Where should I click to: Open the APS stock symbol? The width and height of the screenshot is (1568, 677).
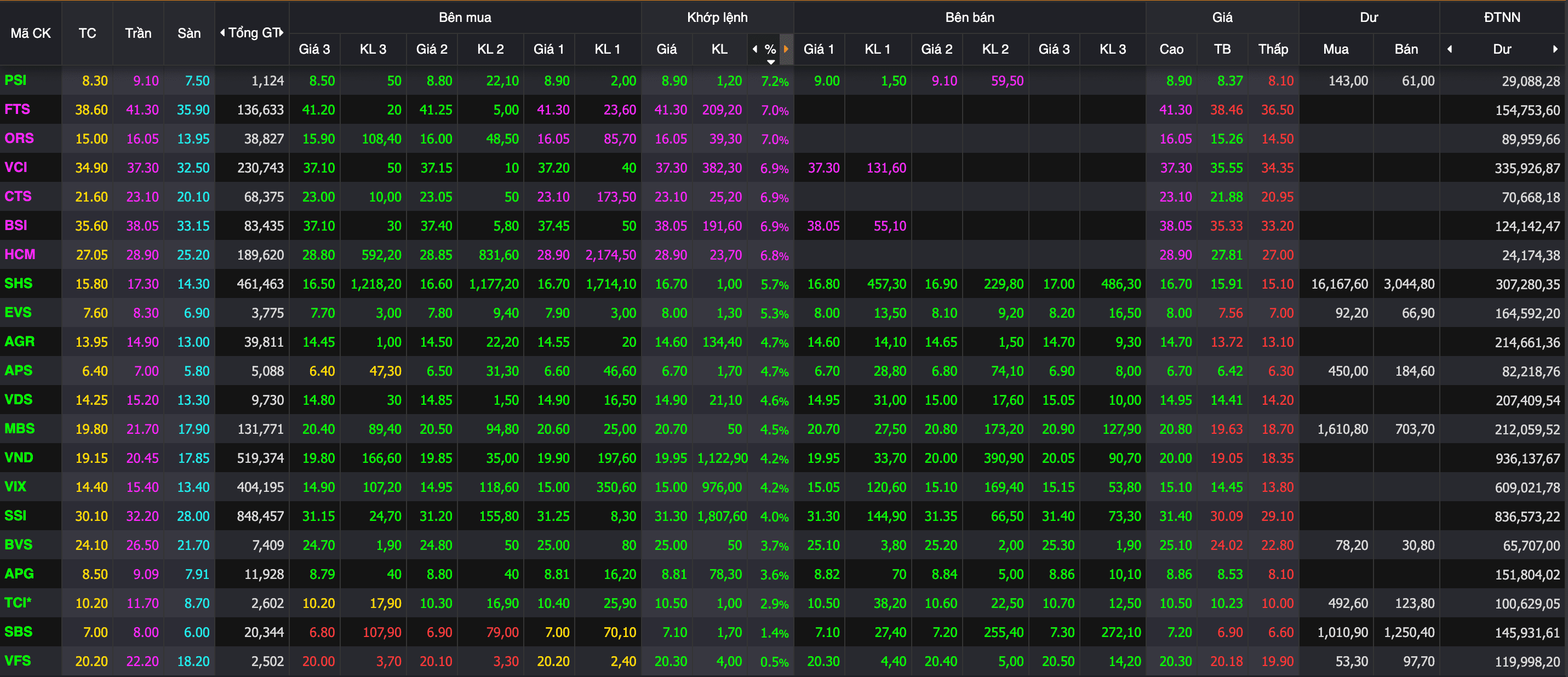click(18, 371)
